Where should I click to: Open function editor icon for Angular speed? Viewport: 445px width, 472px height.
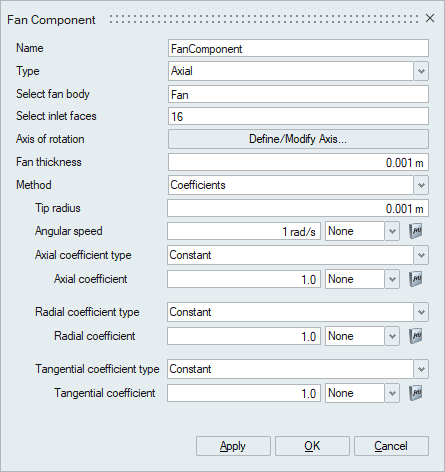click(x=416, y=231)
